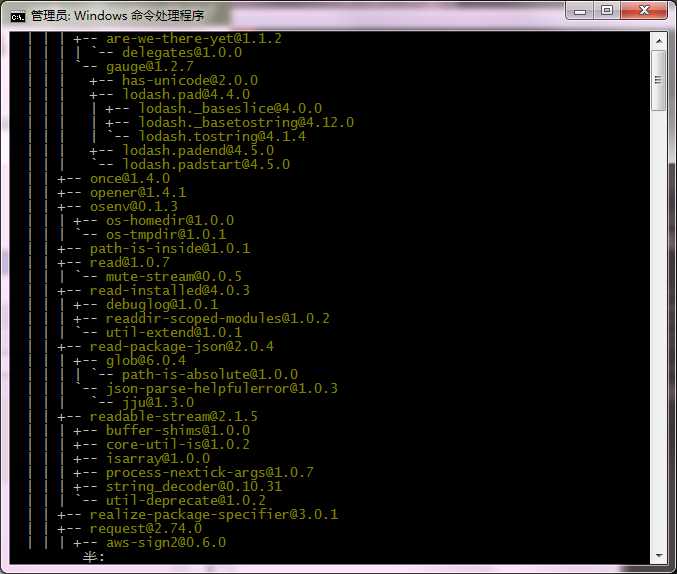Click aws-sign2@0.6.0 text
This screenshot has height=574, width=677.
(166, 542)
